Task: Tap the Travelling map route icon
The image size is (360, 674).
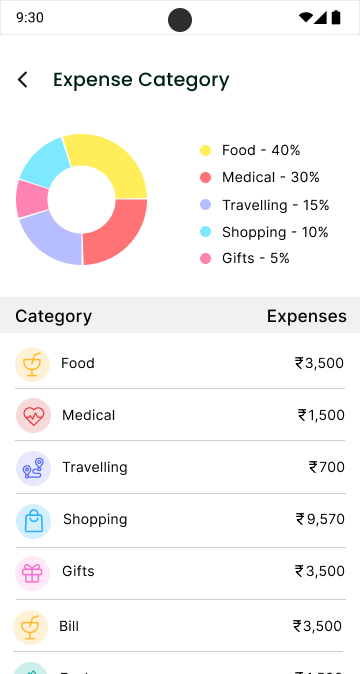Action: pyautogui.click(x=34, y=468)
